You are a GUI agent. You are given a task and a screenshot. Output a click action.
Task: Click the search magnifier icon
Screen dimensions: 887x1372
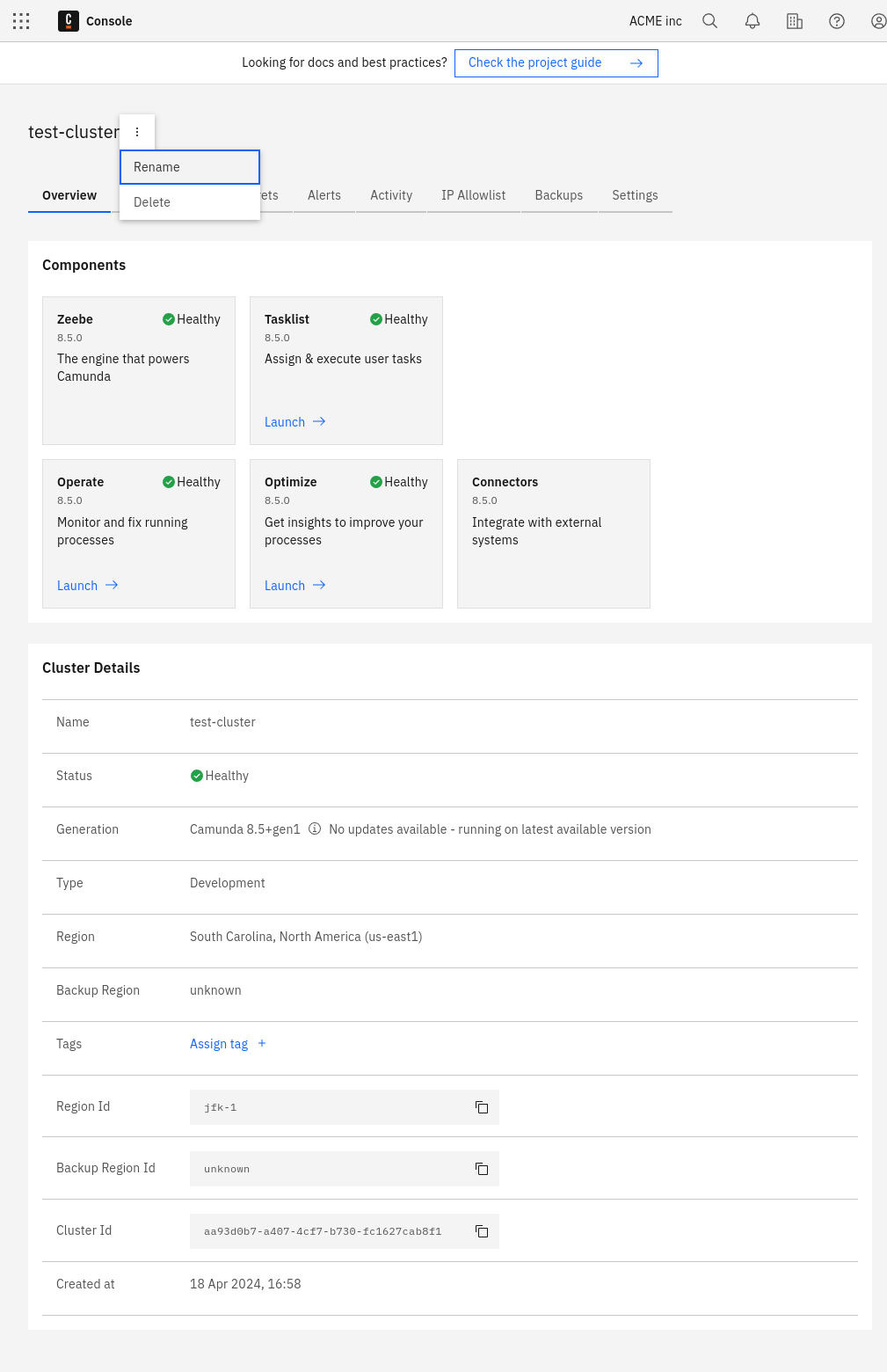click(710, 21)
